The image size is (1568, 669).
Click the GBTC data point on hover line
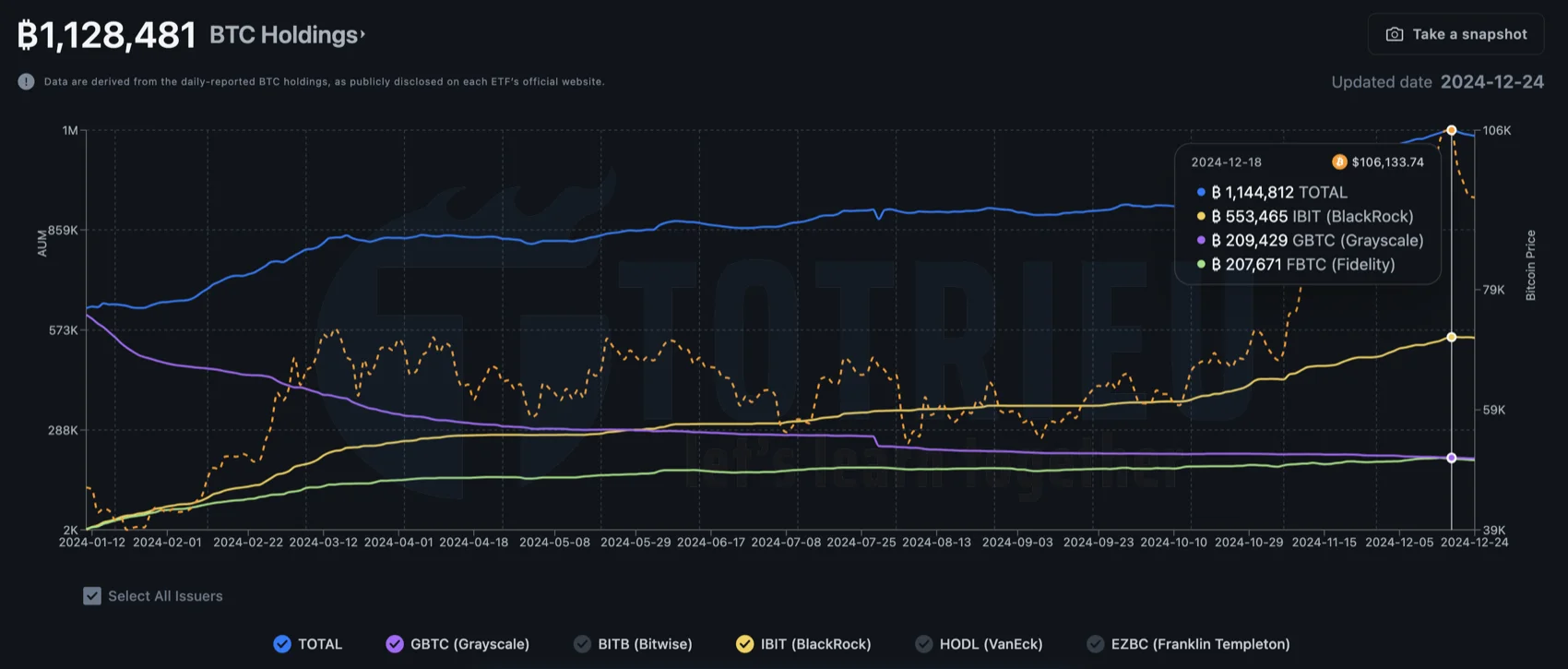coord(1452,458)
